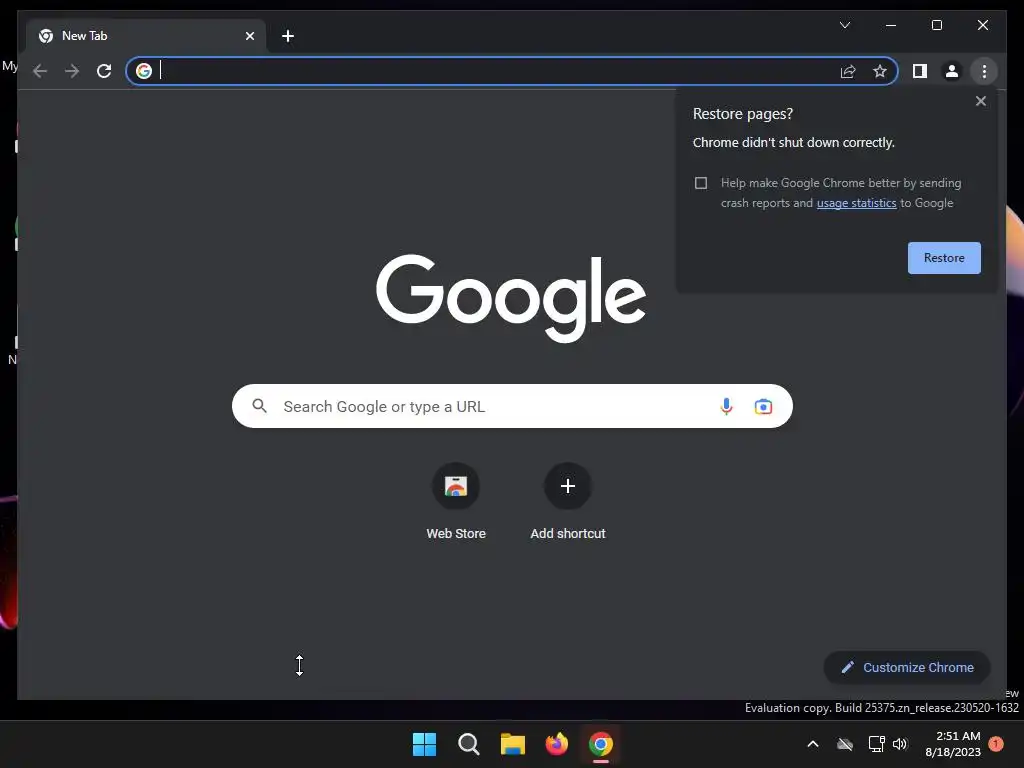1024x768 pixels.
Task: Click the back navigation arrow
Action: [x=40, y=71]
